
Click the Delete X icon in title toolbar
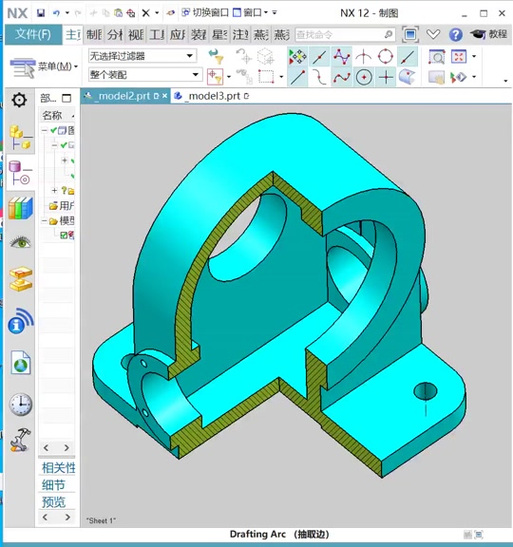click(x=146, y=13)
